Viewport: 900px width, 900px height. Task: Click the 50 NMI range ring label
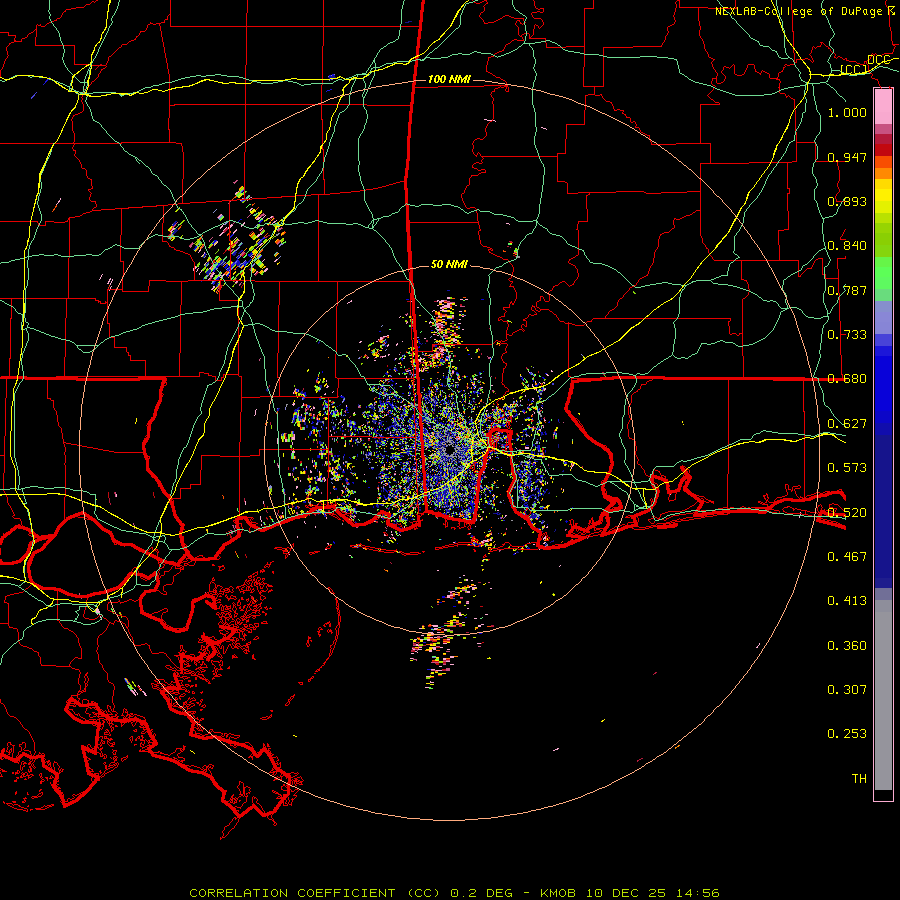(449, 264)
